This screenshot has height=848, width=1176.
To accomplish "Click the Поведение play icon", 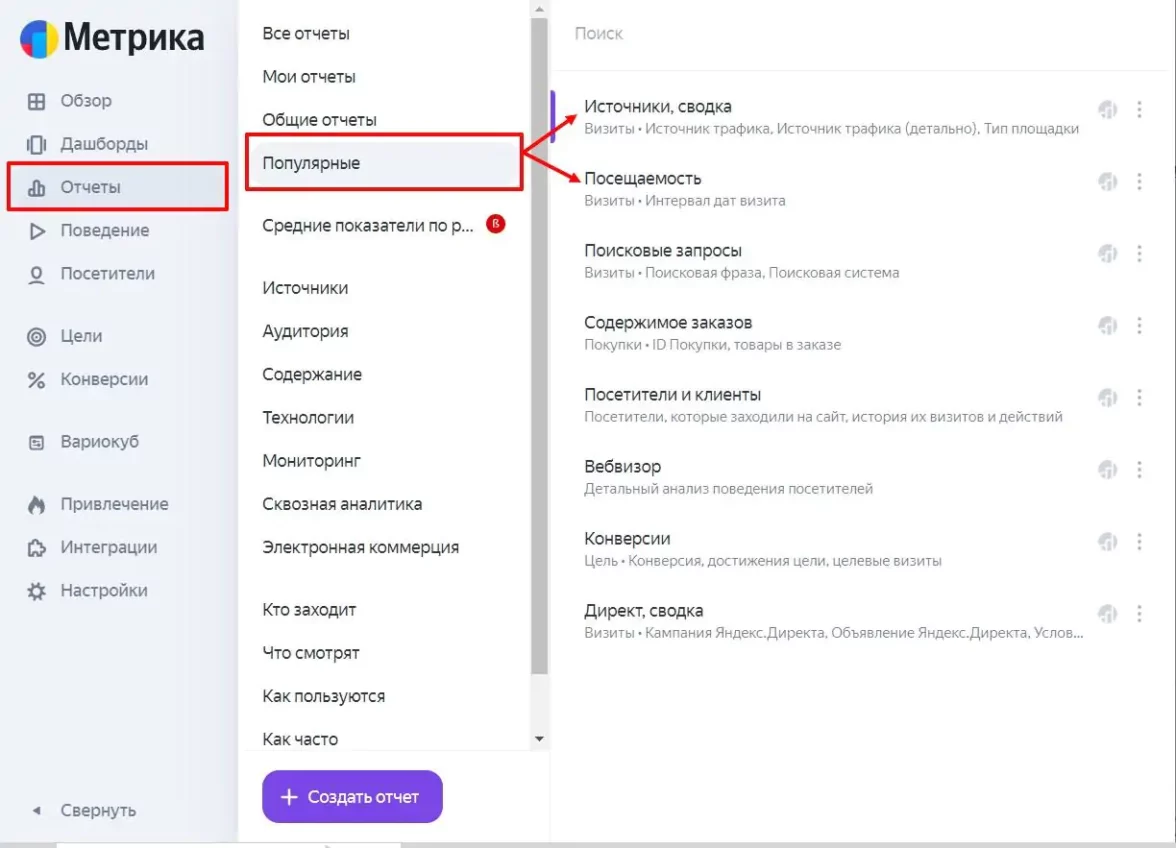I will click(36, 231).
